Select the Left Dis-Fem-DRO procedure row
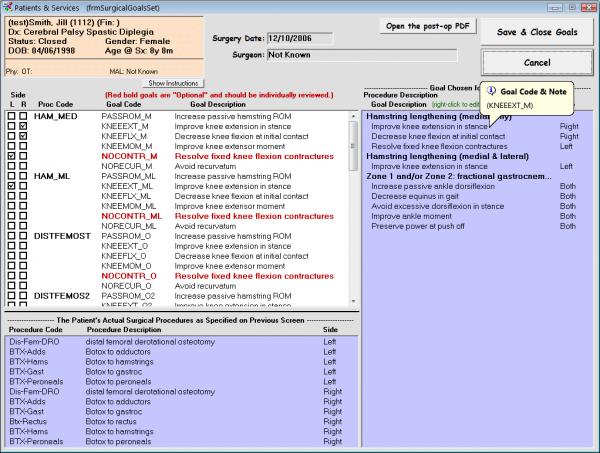The image size is (600, 453). [x=182, y=342]
